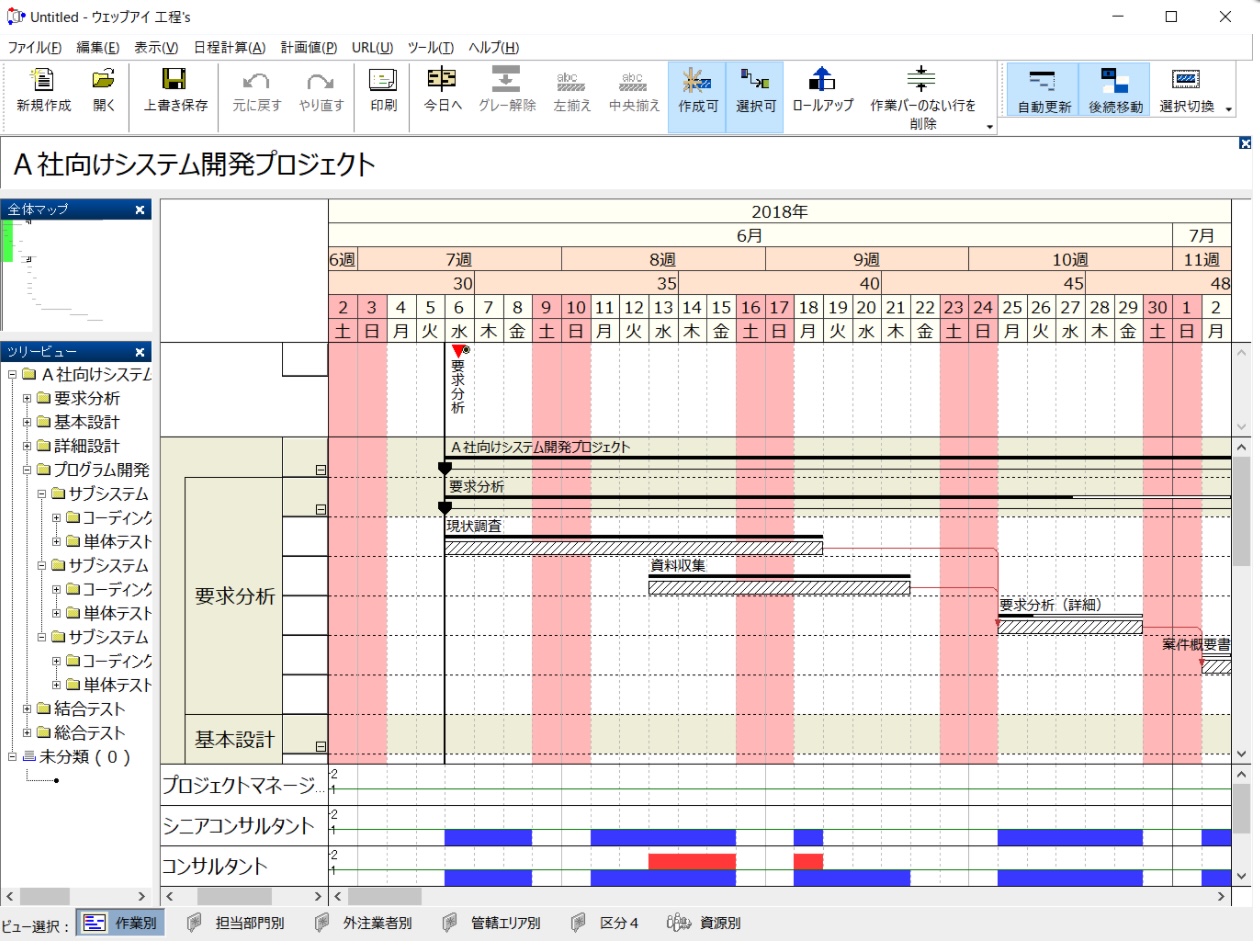The height and width of the screenshot is (947, 1260).
Task: Select the 要求分析 row group header
Action: pos(235,596)
